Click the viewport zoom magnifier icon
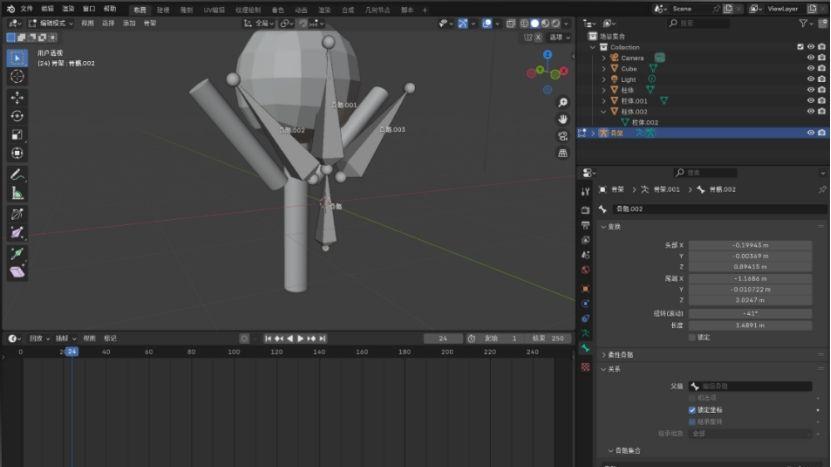 563,102
